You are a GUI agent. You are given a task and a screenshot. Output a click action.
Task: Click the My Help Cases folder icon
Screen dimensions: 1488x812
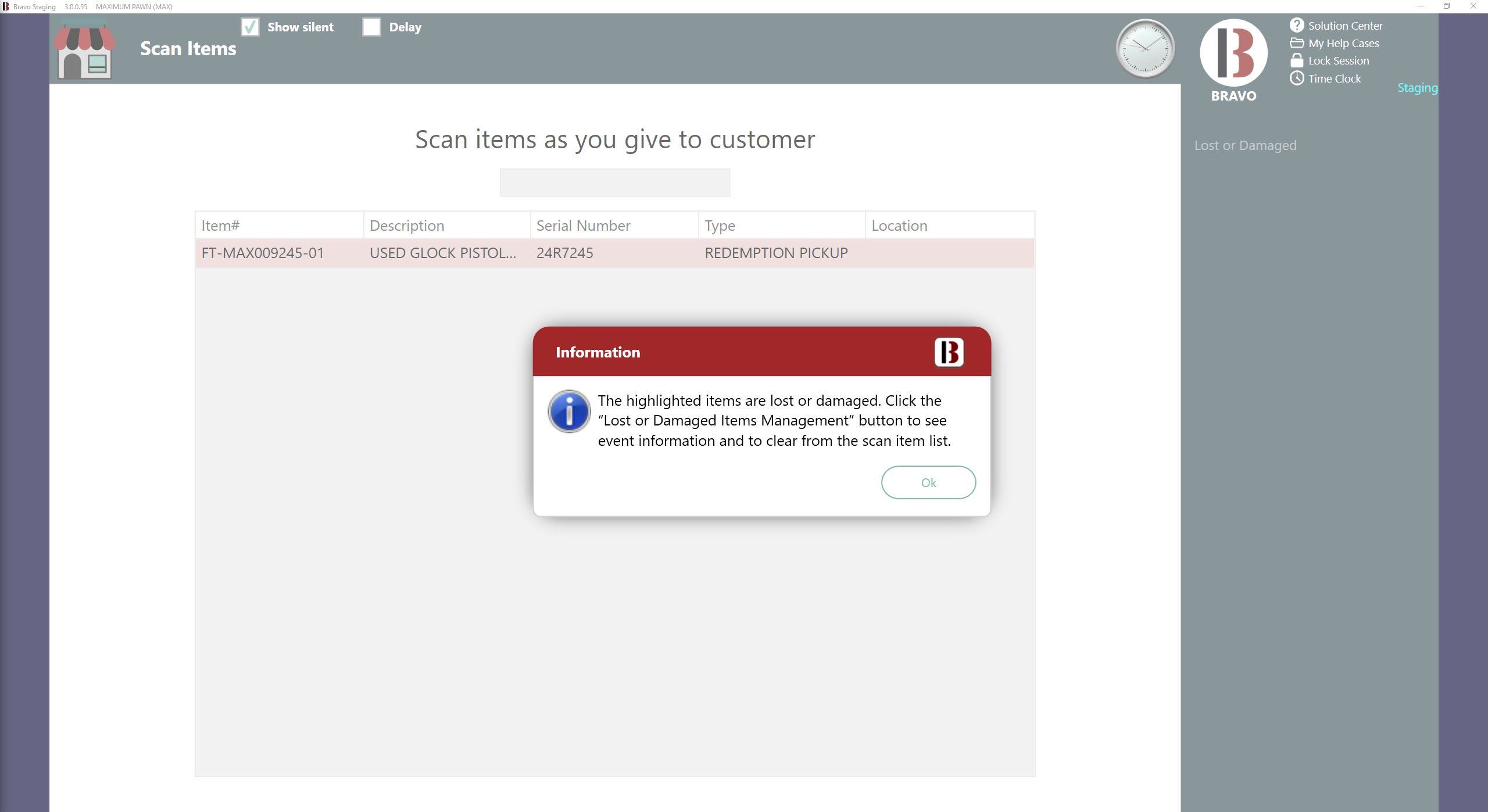pos(1296,43)
